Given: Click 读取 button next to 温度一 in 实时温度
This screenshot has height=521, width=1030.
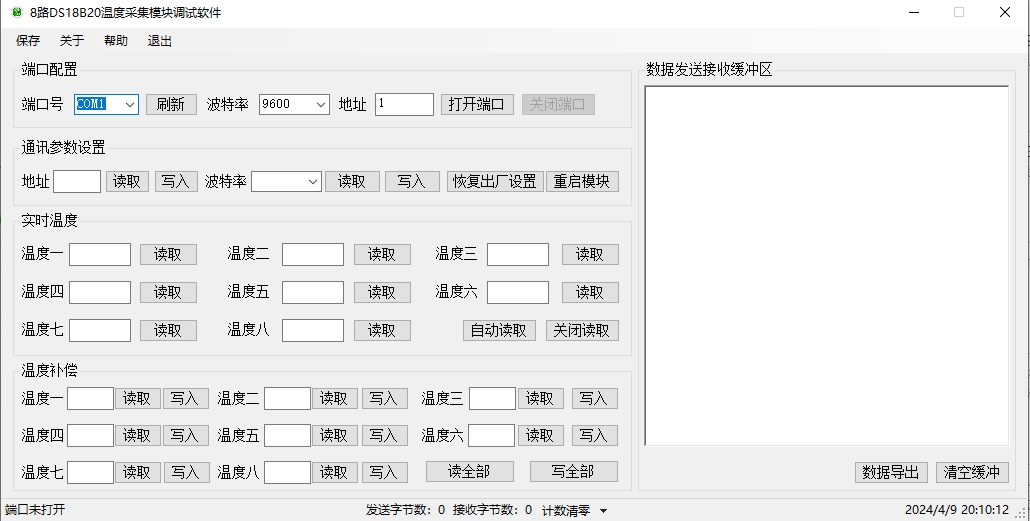Looking at the screenshot, I should point(168,254).
